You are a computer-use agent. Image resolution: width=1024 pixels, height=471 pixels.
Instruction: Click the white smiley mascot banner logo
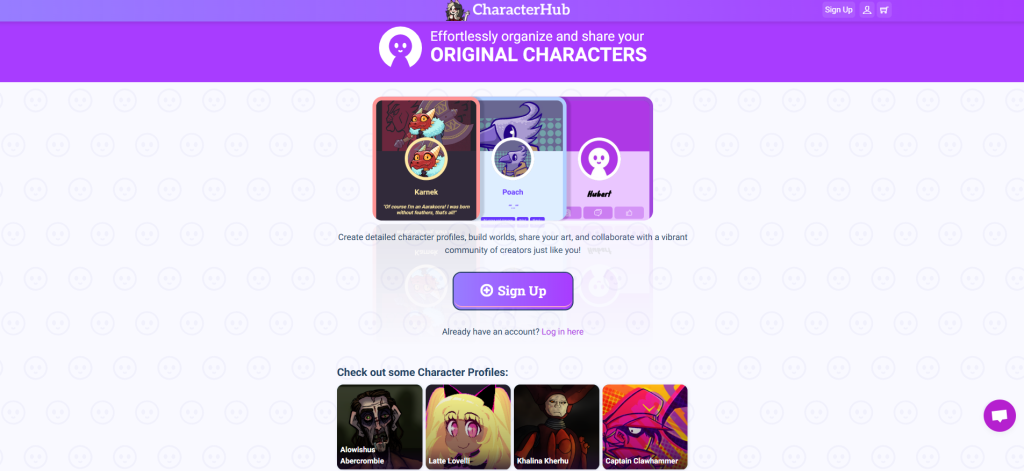point(400,47)
